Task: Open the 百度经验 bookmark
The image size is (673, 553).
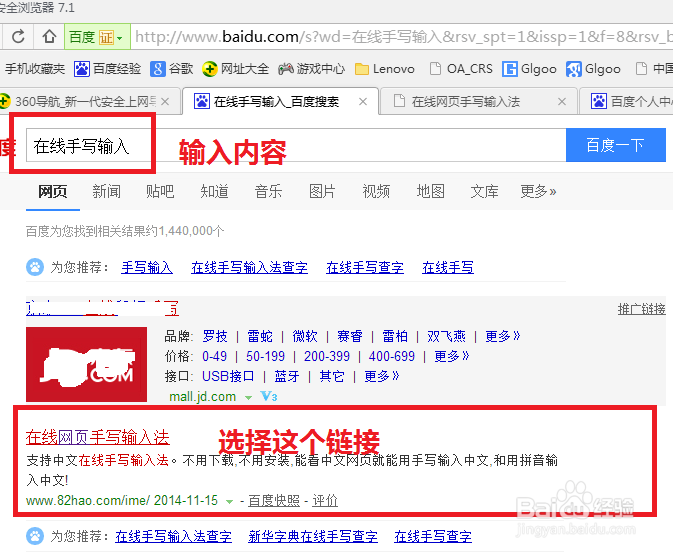Action: (x=107, y=69)
